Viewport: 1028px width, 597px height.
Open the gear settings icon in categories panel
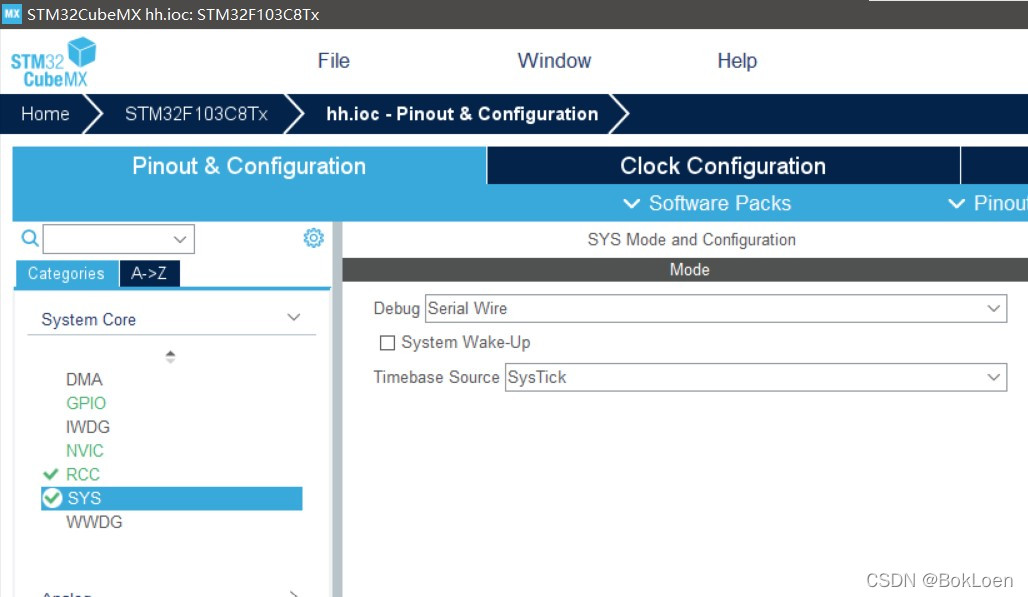pos(313,237)
